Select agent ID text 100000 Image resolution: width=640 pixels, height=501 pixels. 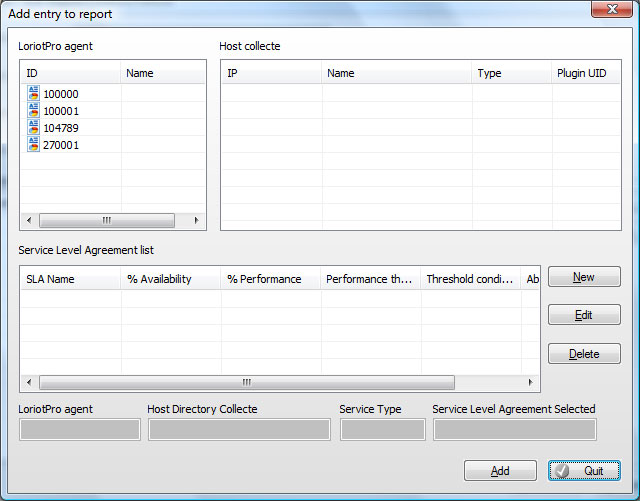61,94
